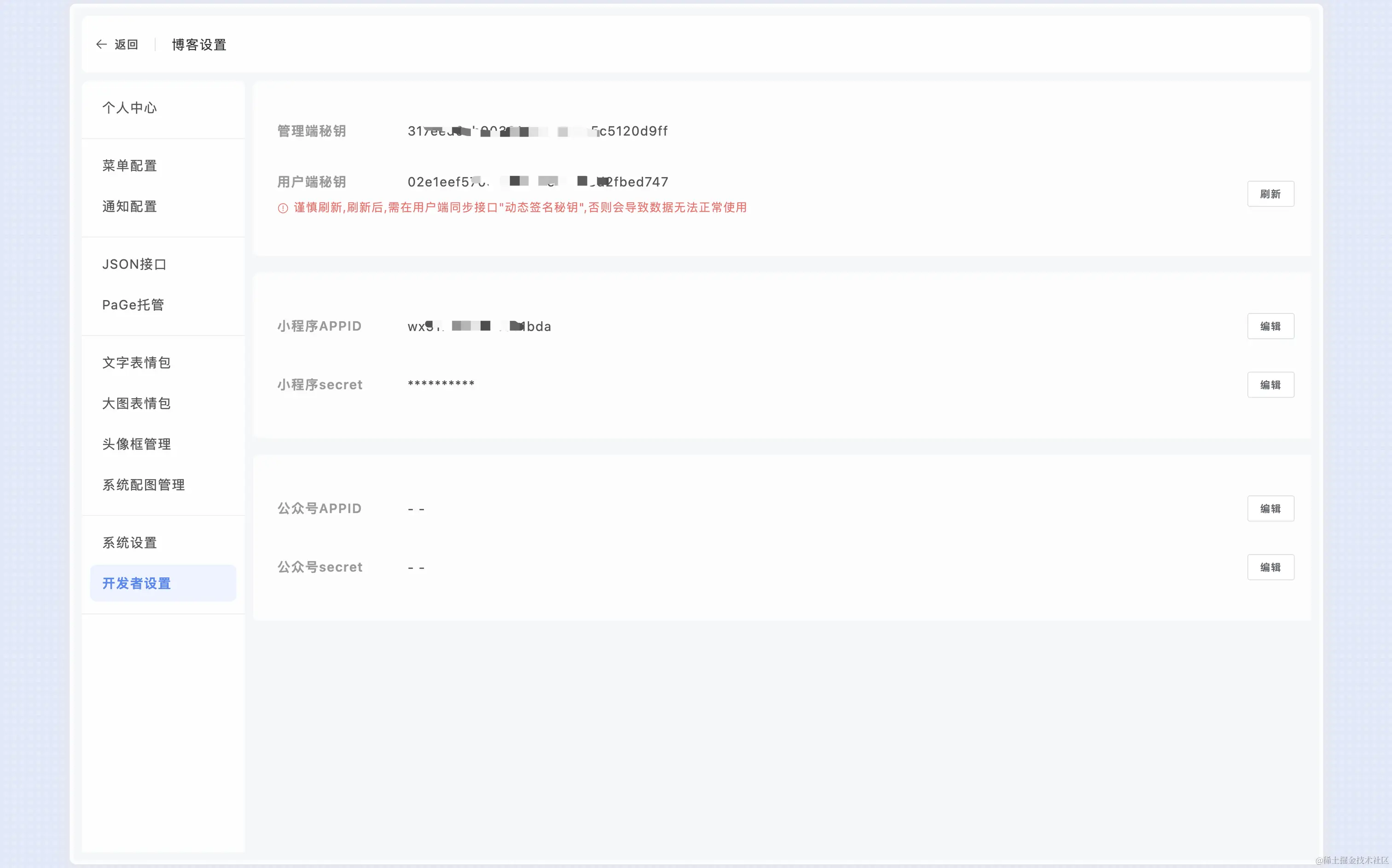
Task: Edit the 公众号APPID field
Action: coord(1270,509)
